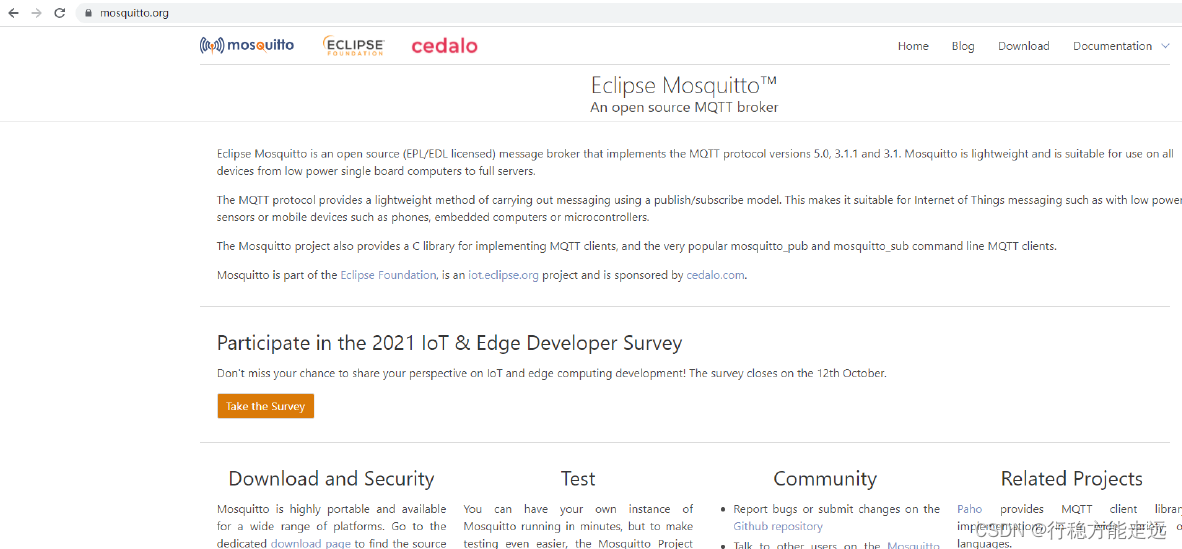
Task: Click the Test section heading
Action: click(578, 479)
